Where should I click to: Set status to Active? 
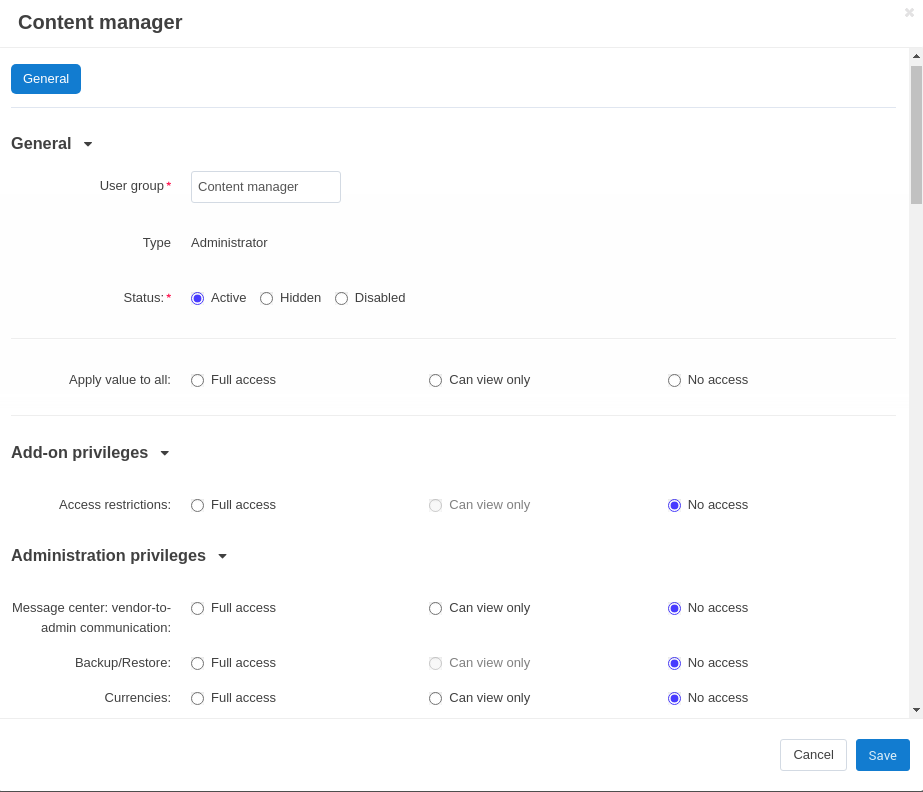coord(198,299)
